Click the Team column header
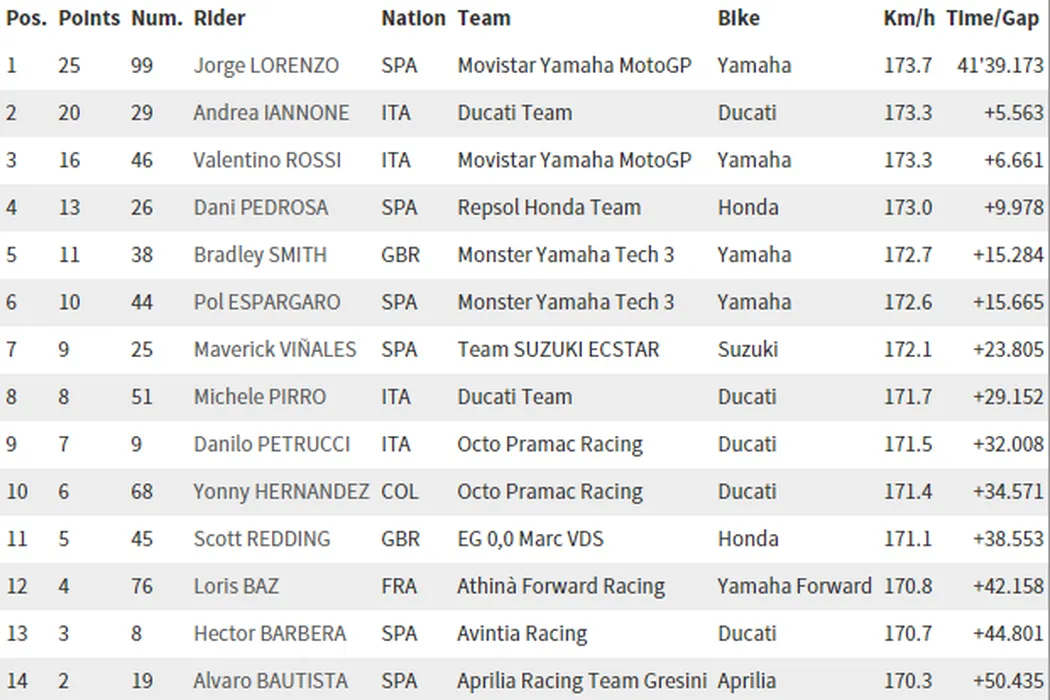1050x700 pixels. click(484, 18)
